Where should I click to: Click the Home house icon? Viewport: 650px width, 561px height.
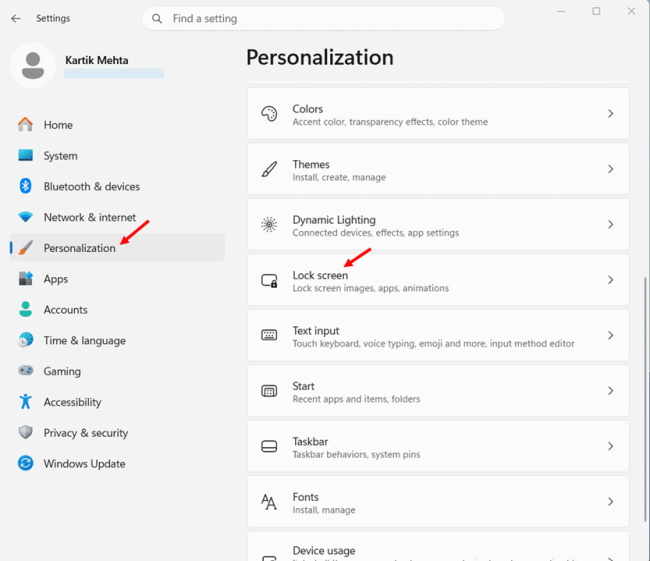[x=25, y=124]
